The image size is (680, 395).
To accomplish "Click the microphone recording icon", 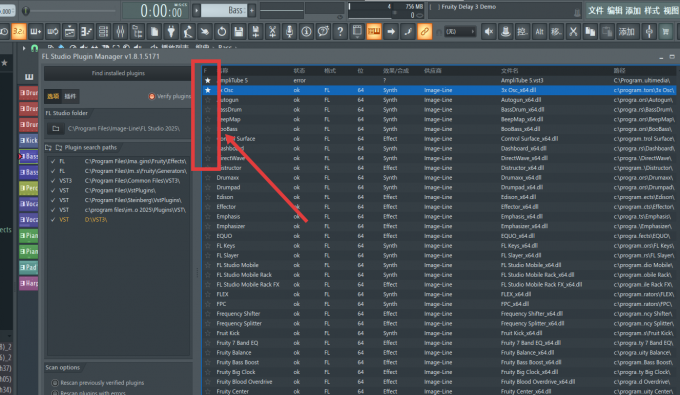I will pos(289,32).
